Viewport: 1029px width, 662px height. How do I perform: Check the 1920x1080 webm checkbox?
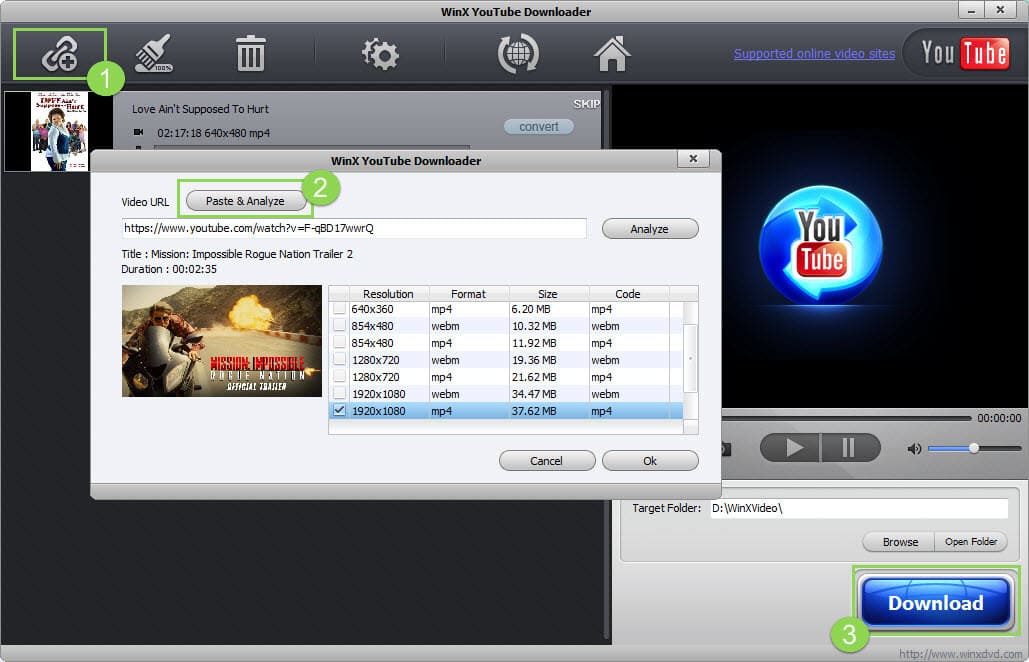pos(339,394)
